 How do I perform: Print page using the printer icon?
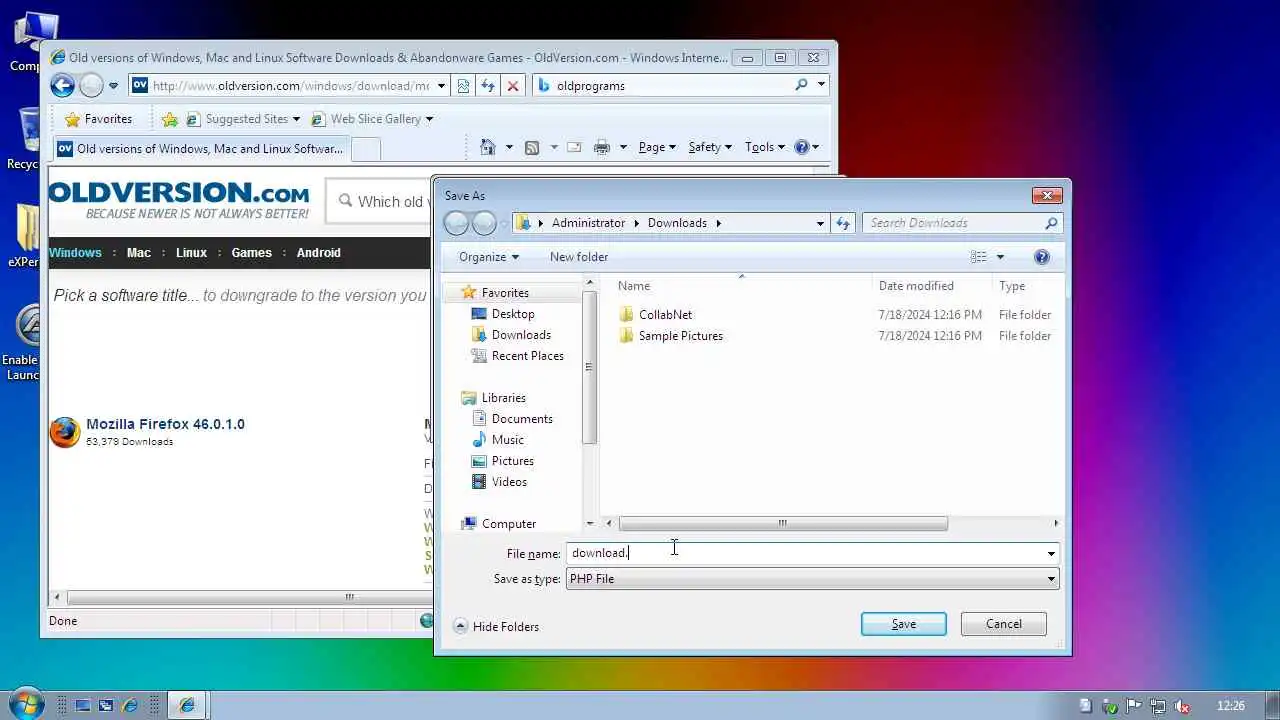point(601,147)
